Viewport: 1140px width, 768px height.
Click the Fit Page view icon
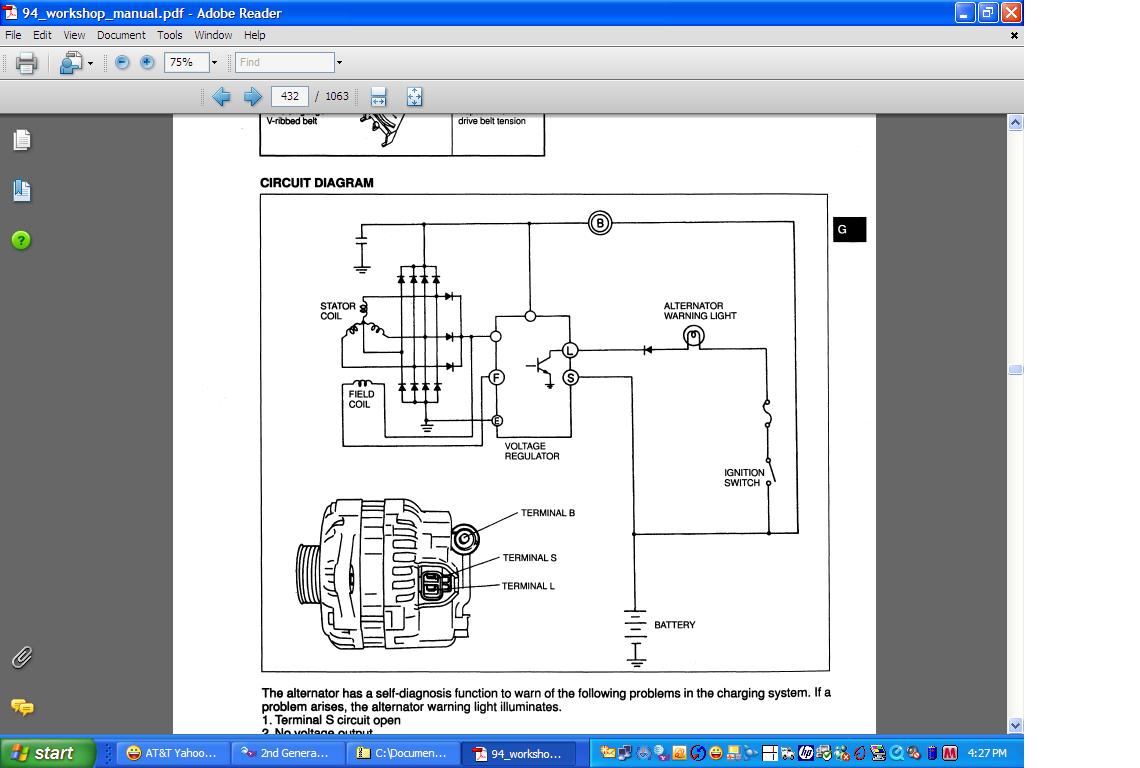click(x=414, y=96)
